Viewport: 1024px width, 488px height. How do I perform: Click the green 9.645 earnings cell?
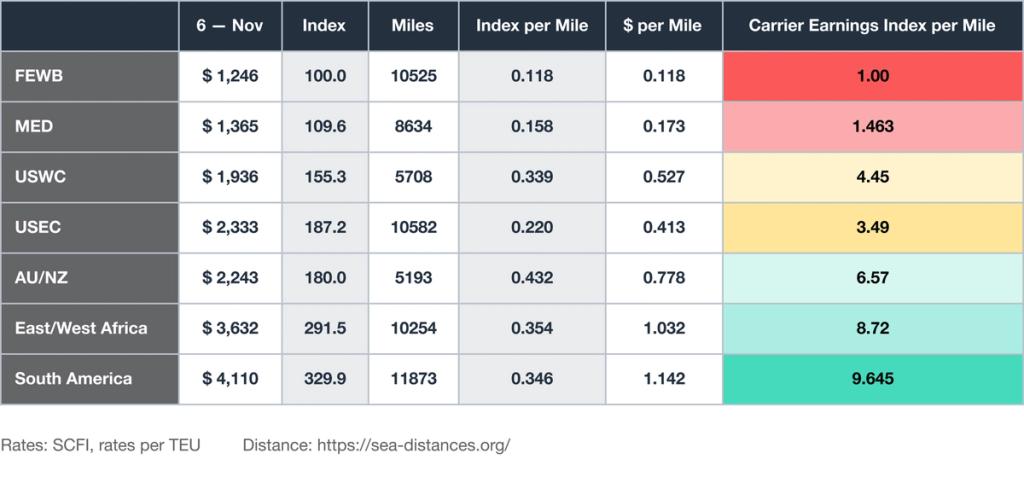(872, 379)
